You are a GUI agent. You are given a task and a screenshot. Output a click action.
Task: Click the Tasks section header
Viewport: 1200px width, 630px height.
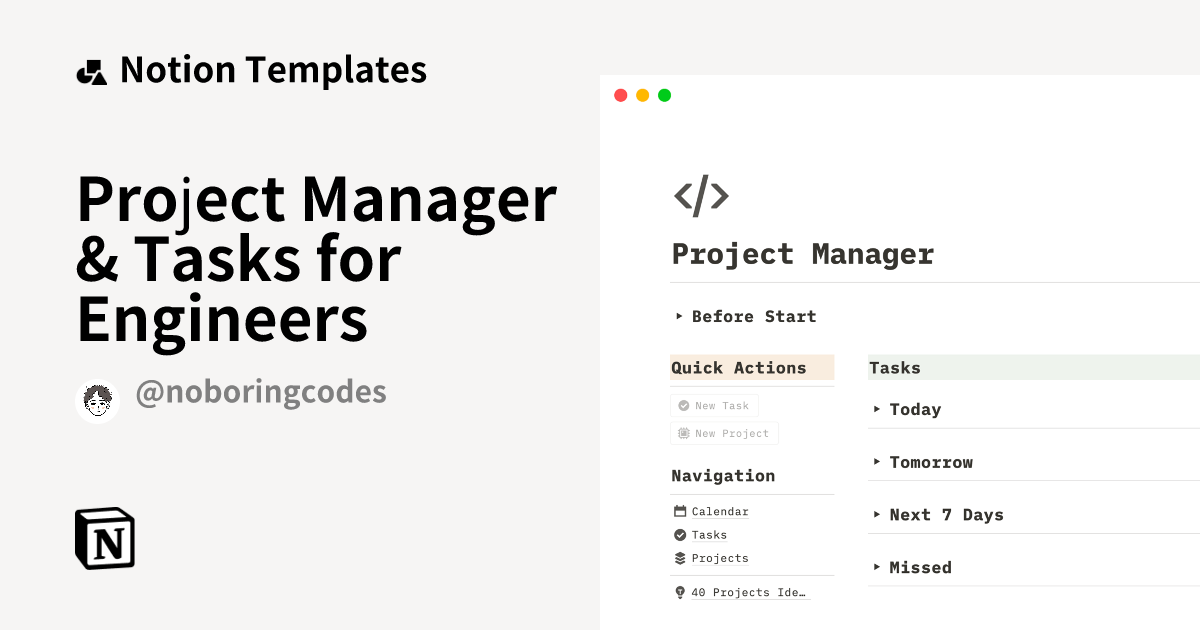pyautogui.click(x=895, y=368)
